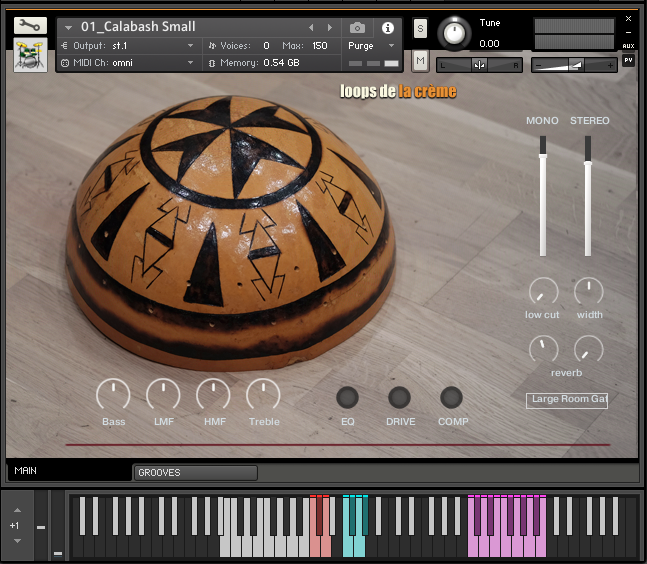Open the MIDI Ch omni dropdown
The width and height of the screenshot is (647, 564).
click(128, 63)
